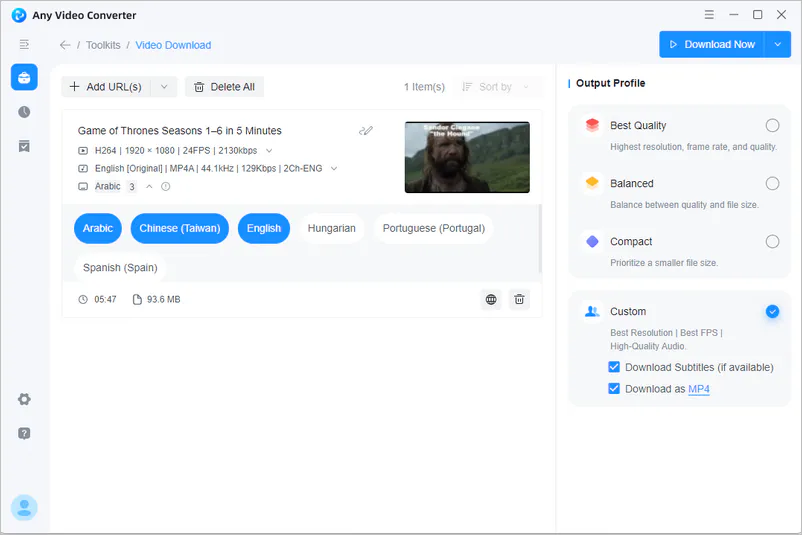
Task: Click the Compact profile diamond icon
Action: coord(592,241)
